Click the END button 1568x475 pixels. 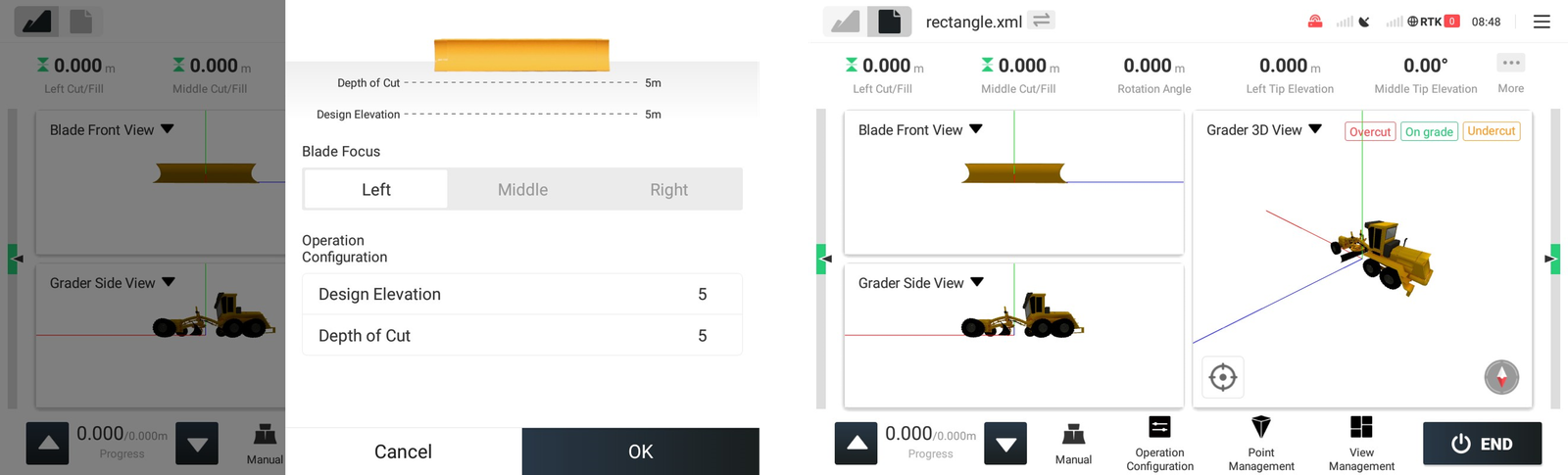click(1482, 444)
